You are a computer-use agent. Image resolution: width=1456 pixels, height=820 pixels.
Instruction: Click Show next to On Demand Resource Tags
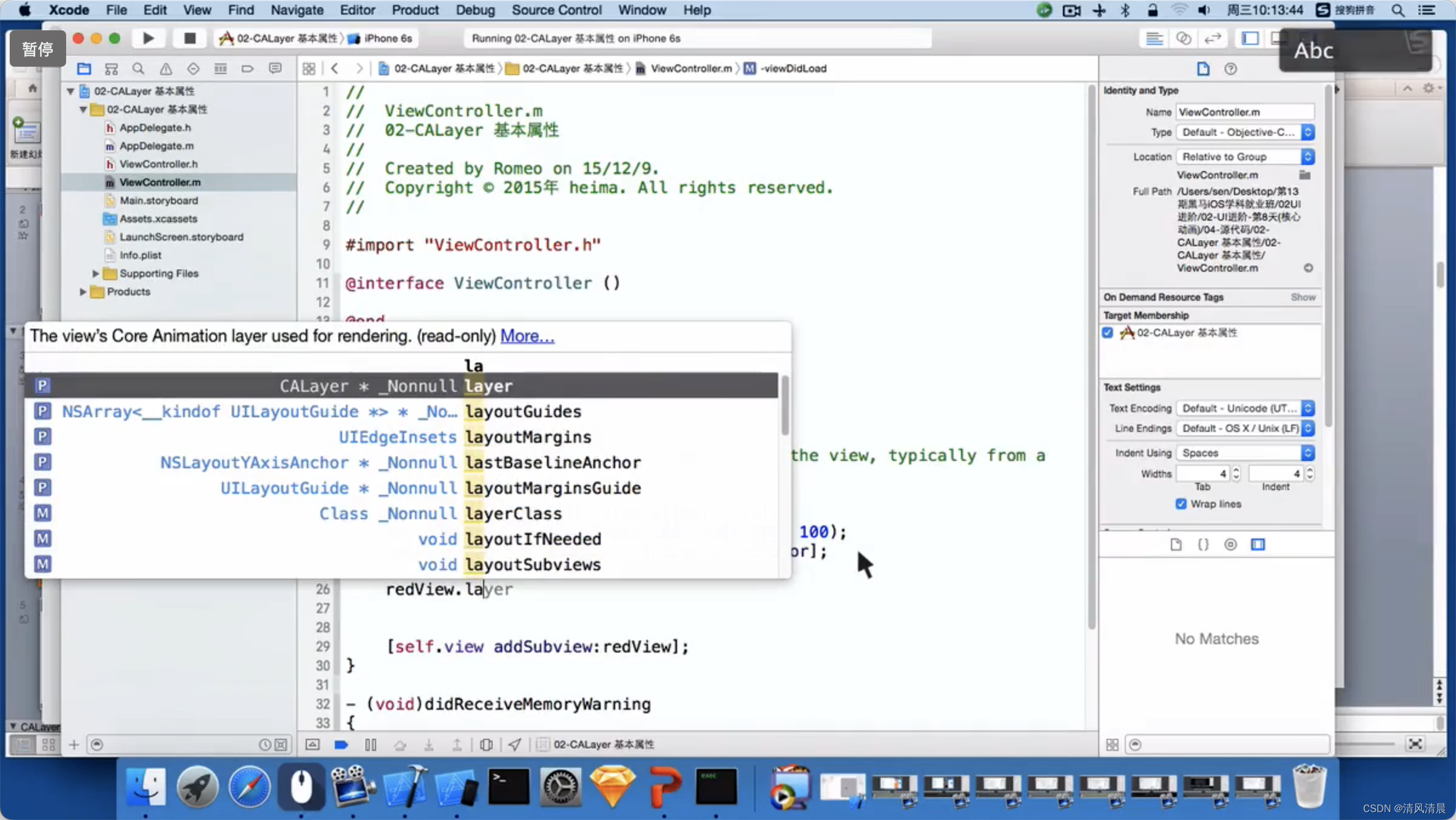point(1303,297)
